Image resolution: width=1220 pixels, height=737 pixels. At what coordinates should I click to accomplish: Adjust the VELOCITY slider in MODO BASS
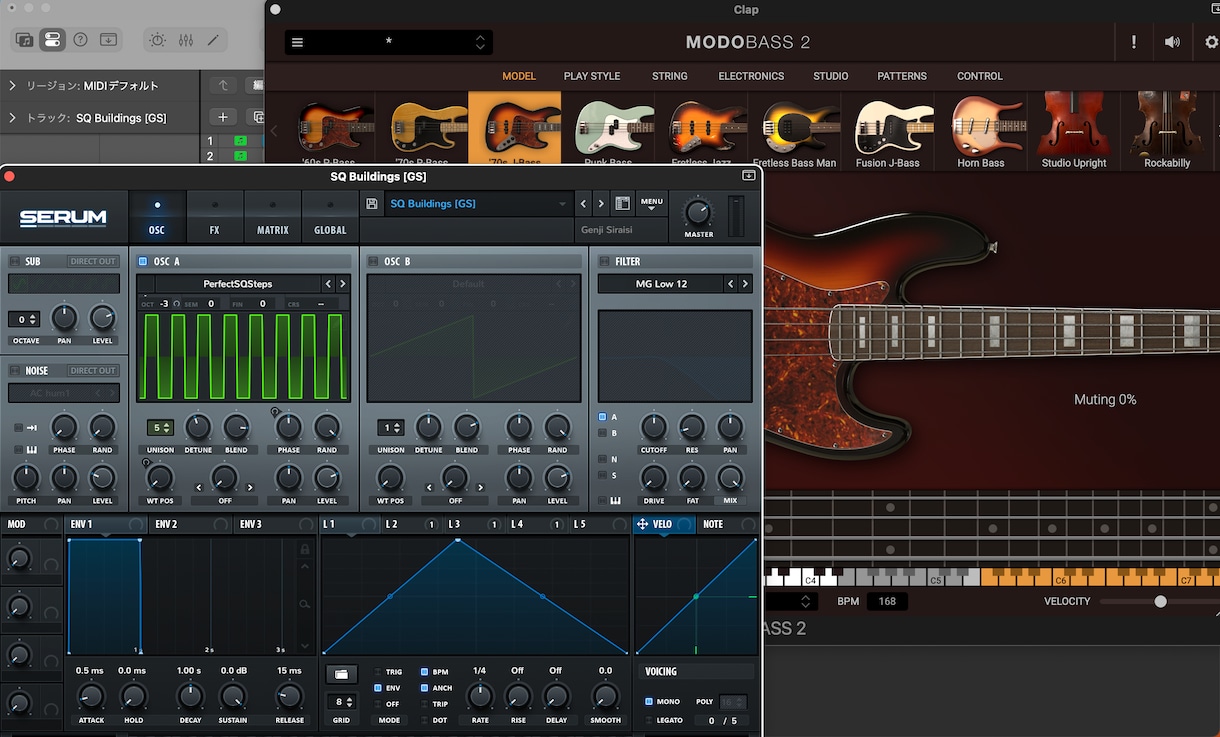point(1160,602)
